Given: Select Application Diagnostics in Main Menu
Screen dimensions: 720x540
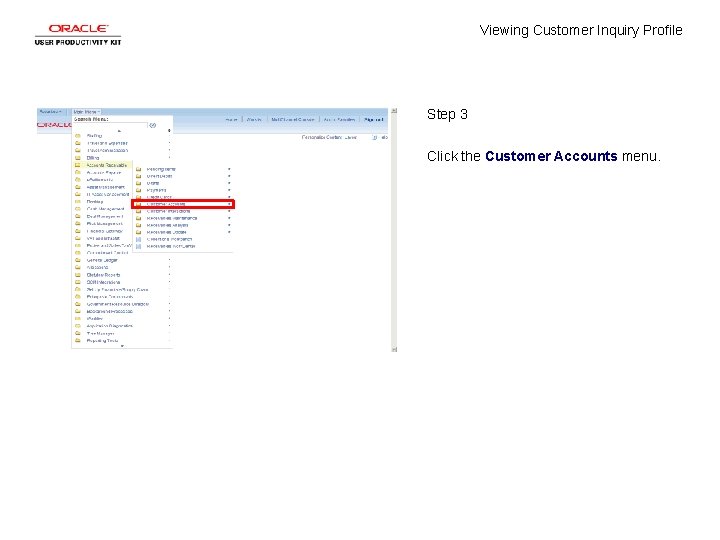Looking at the screenshot, I should pyautogui.click(x=110, y=326).
